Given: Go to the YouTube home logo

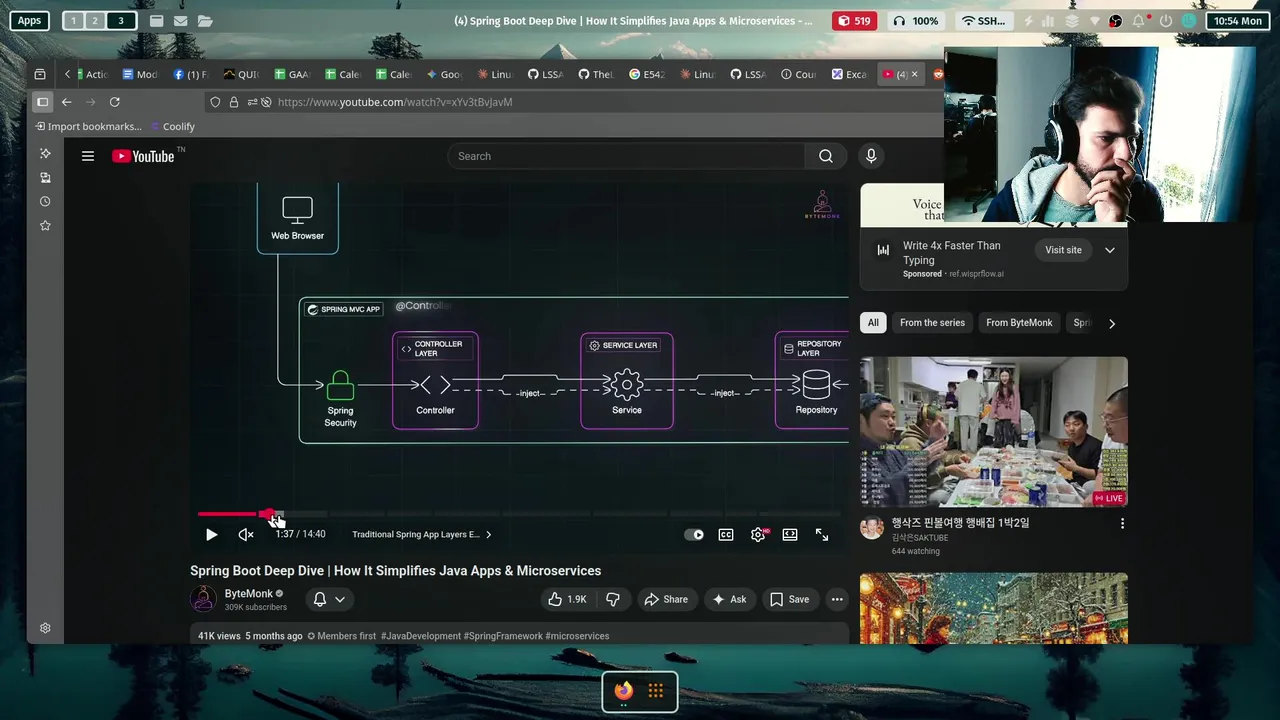Looking at the screenshot, I should point(143,156).
